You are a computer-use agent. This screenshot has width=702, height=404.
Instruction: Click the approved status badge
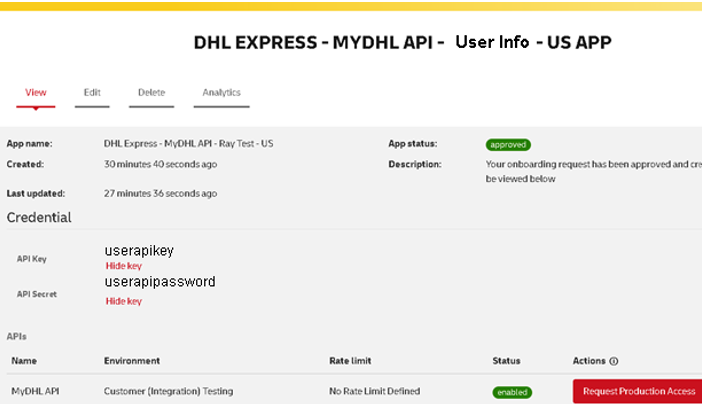(508, 145)
